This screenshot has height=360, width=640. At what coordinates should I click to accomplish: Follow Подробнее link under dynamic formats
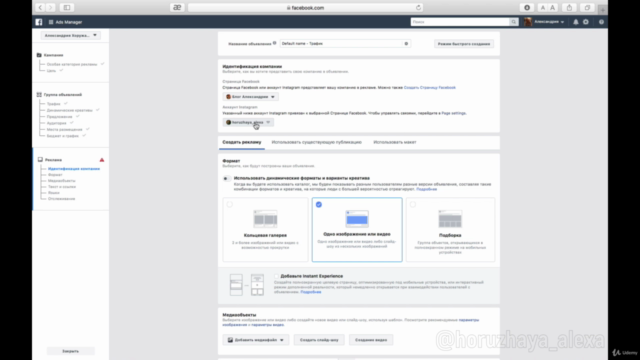427,189
